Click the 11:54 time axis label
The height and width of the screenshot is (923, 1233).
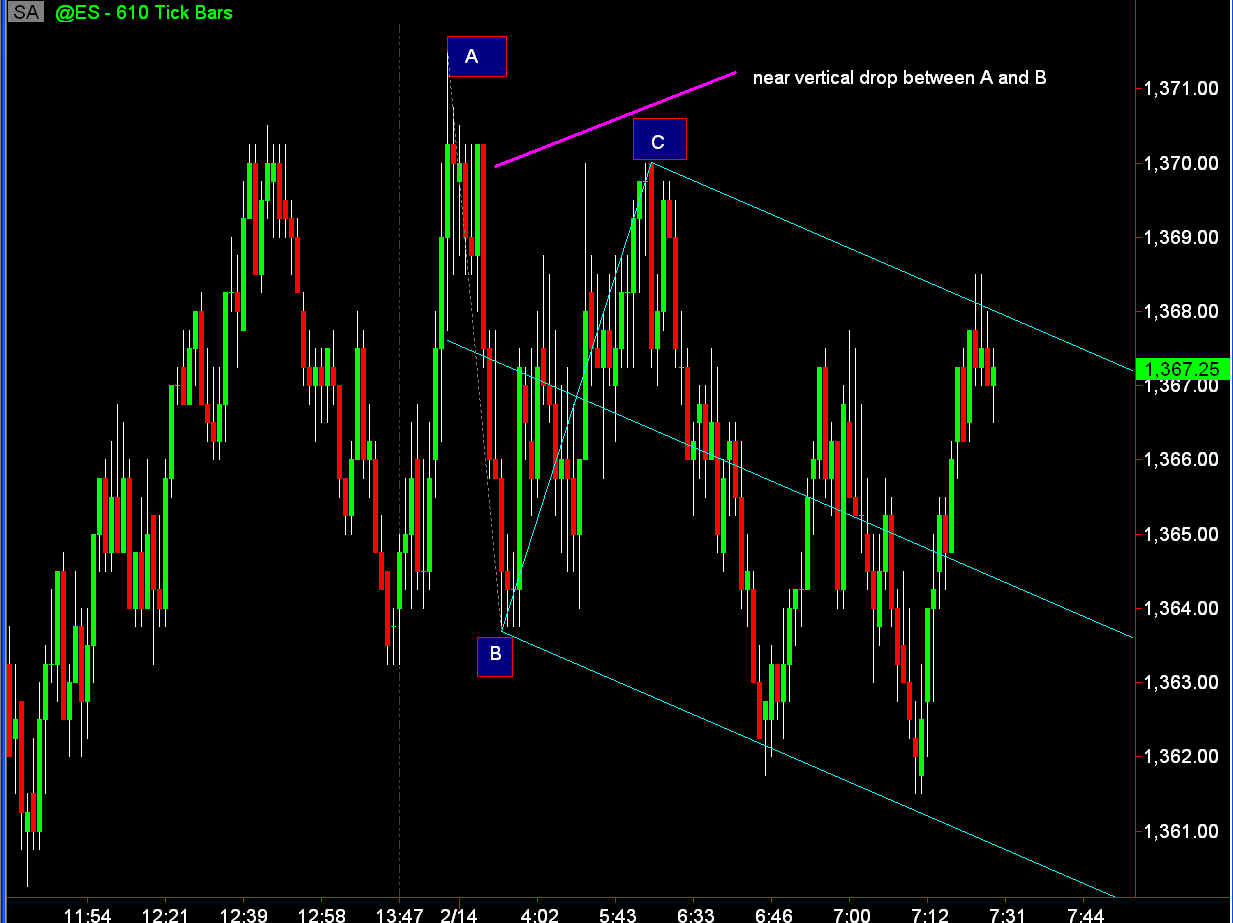(x=87, y=913)
